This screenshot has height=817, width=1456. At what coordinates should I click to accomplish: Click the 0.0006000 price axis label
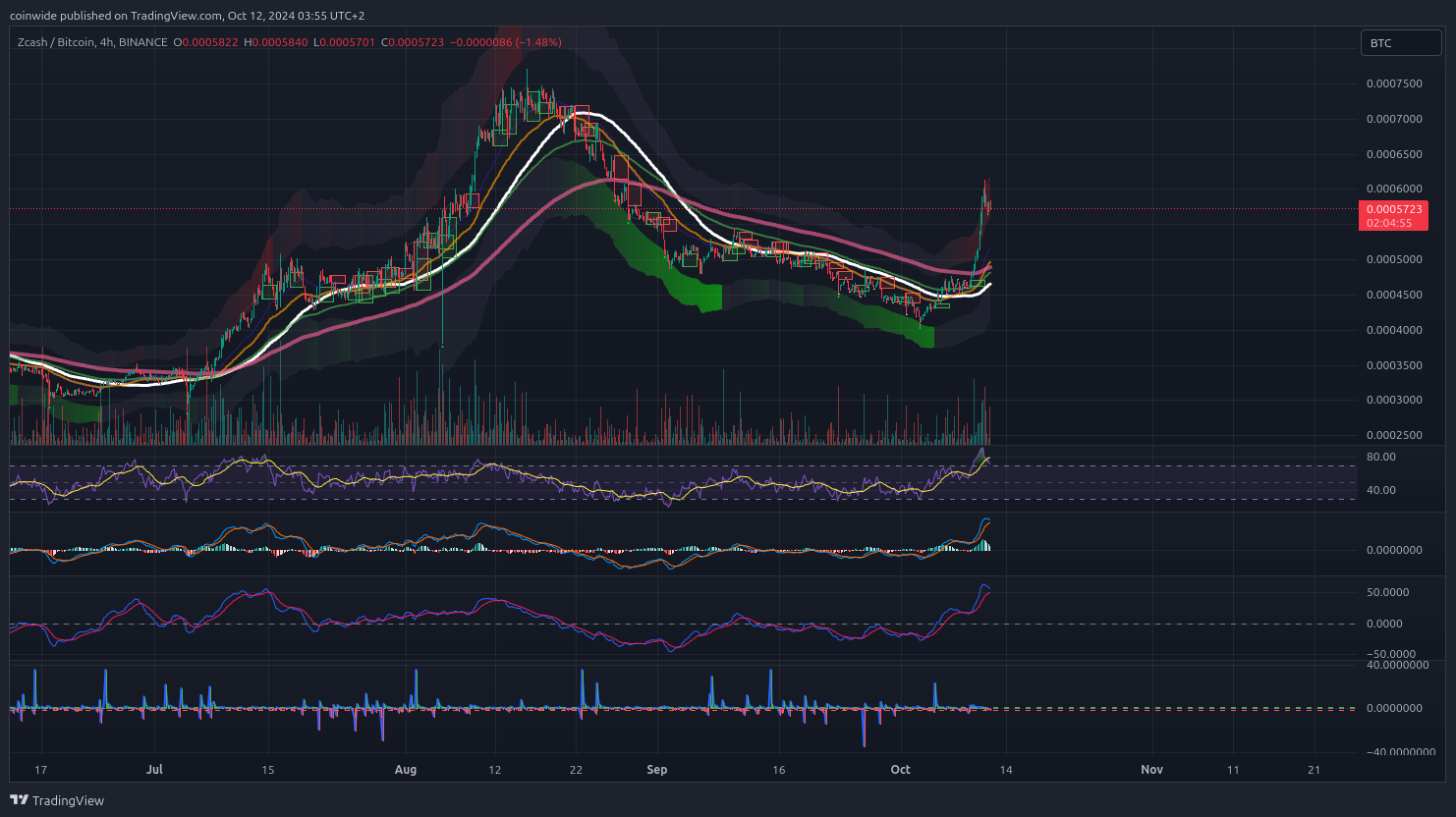click(1394, 189)
